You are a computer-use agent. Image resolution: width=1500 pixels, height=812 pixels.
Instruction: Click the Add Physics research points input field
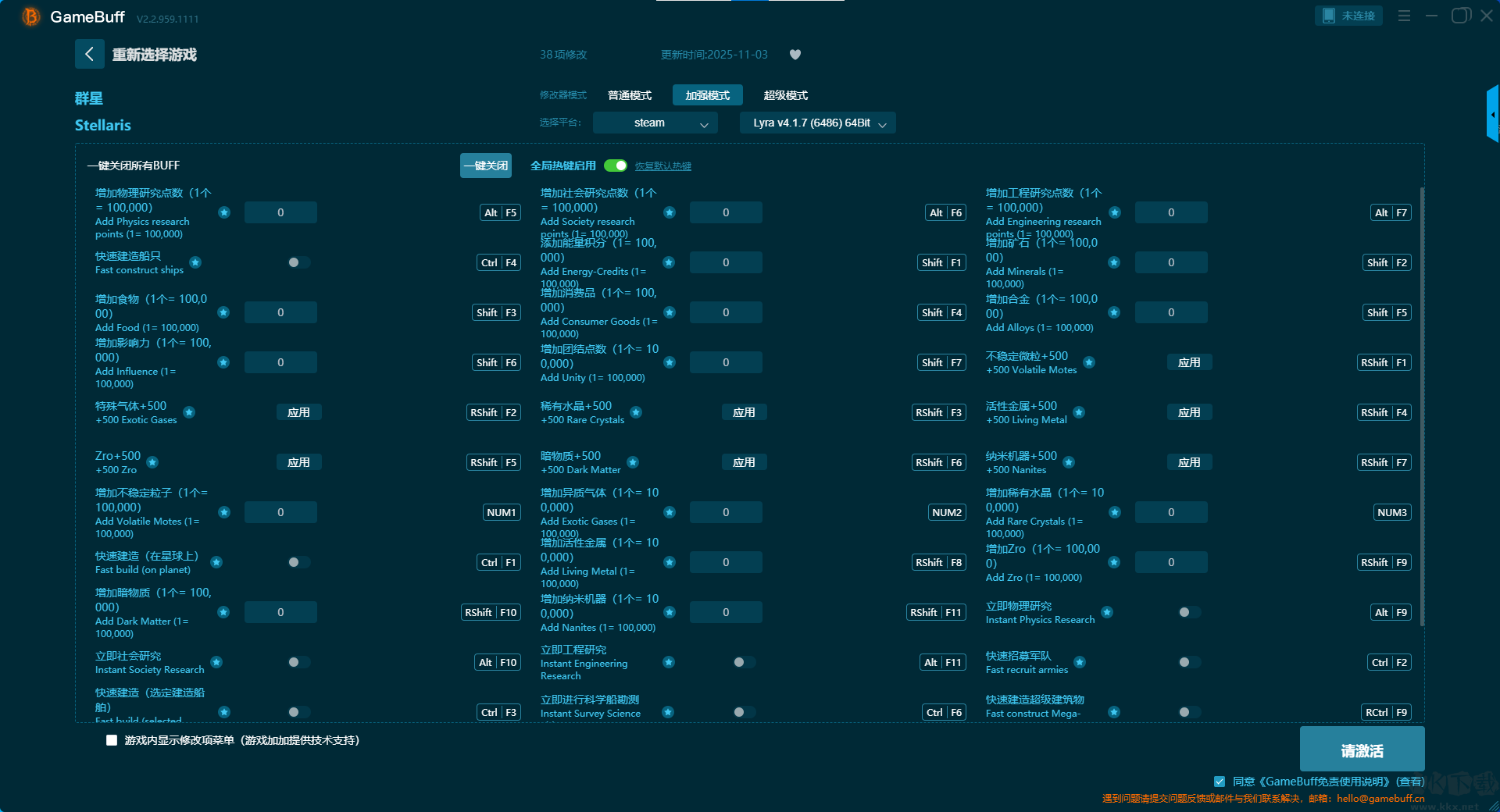tap(280, 212)
